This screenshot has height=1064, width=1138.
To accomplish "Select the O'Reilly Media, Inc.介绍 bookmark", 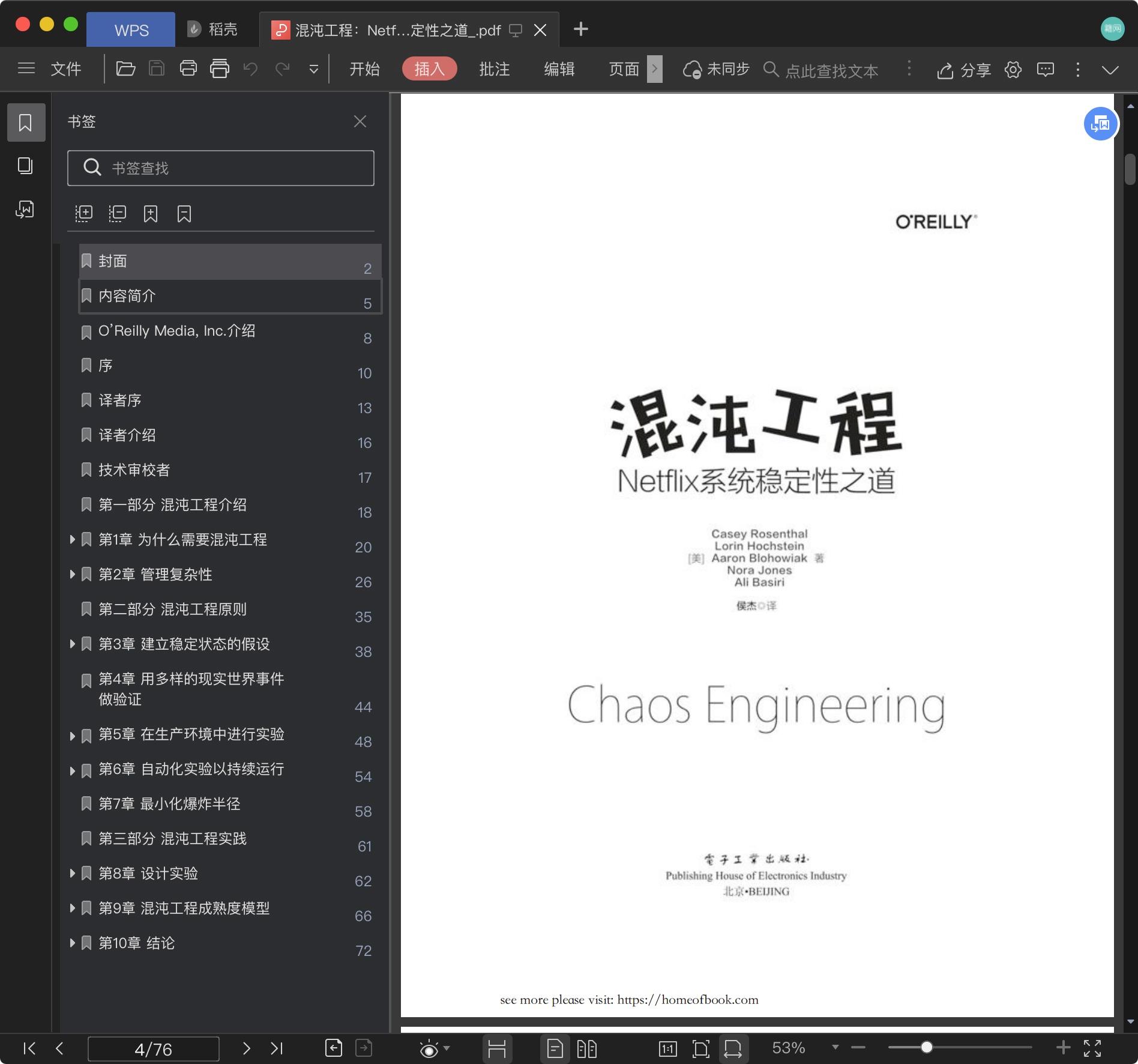I will (x=230, y=331).
